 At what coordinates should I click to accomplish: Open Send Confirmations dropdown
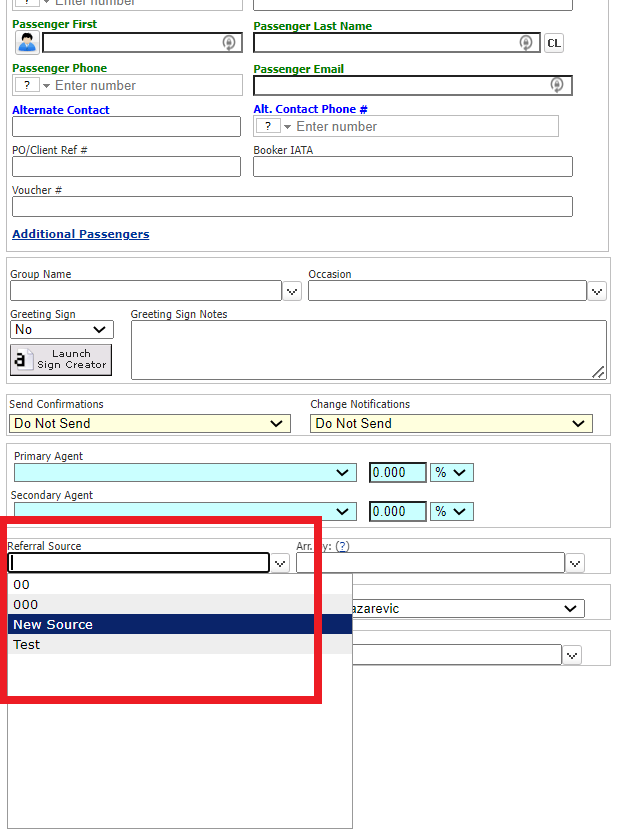(x=149, y=424)
